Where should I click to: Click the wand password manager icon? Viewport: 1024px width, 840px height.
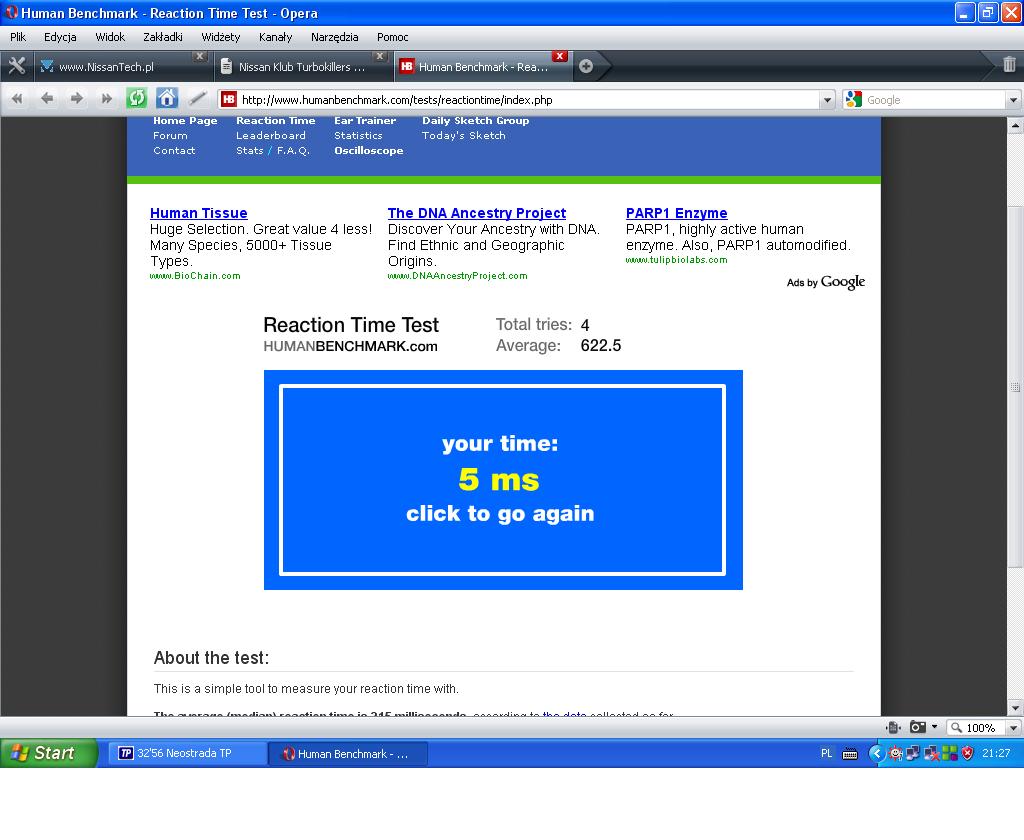(x=198, y=98)
